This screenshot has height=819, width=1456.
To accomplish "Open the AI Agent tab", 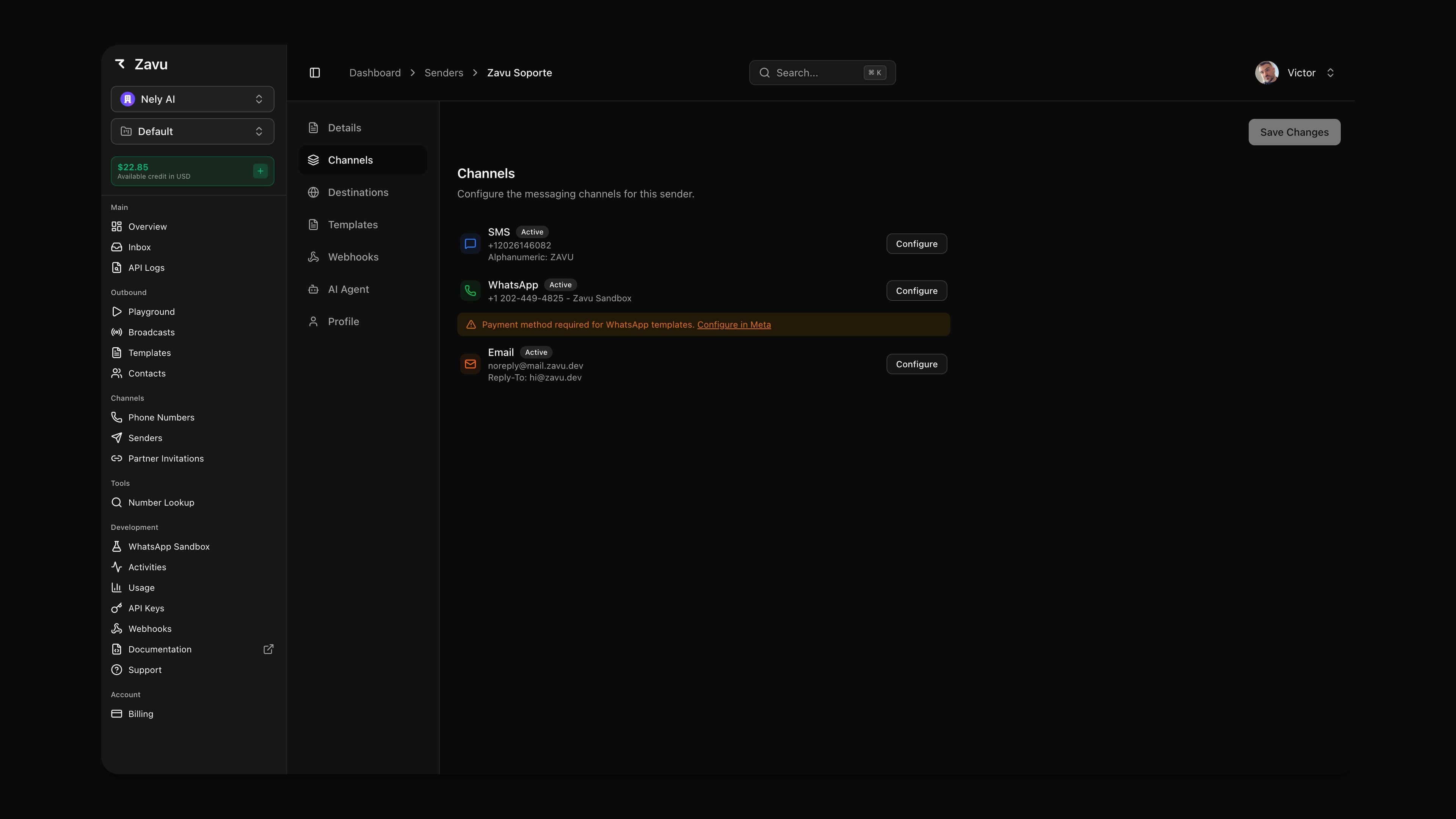I will click(x=348, y=289).
